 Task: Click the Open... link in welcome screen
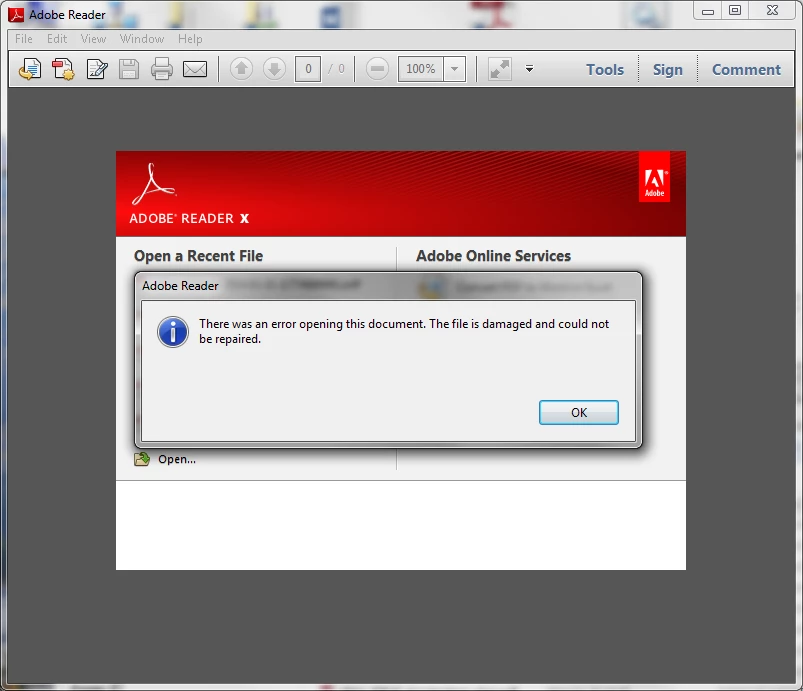point(177,459)
